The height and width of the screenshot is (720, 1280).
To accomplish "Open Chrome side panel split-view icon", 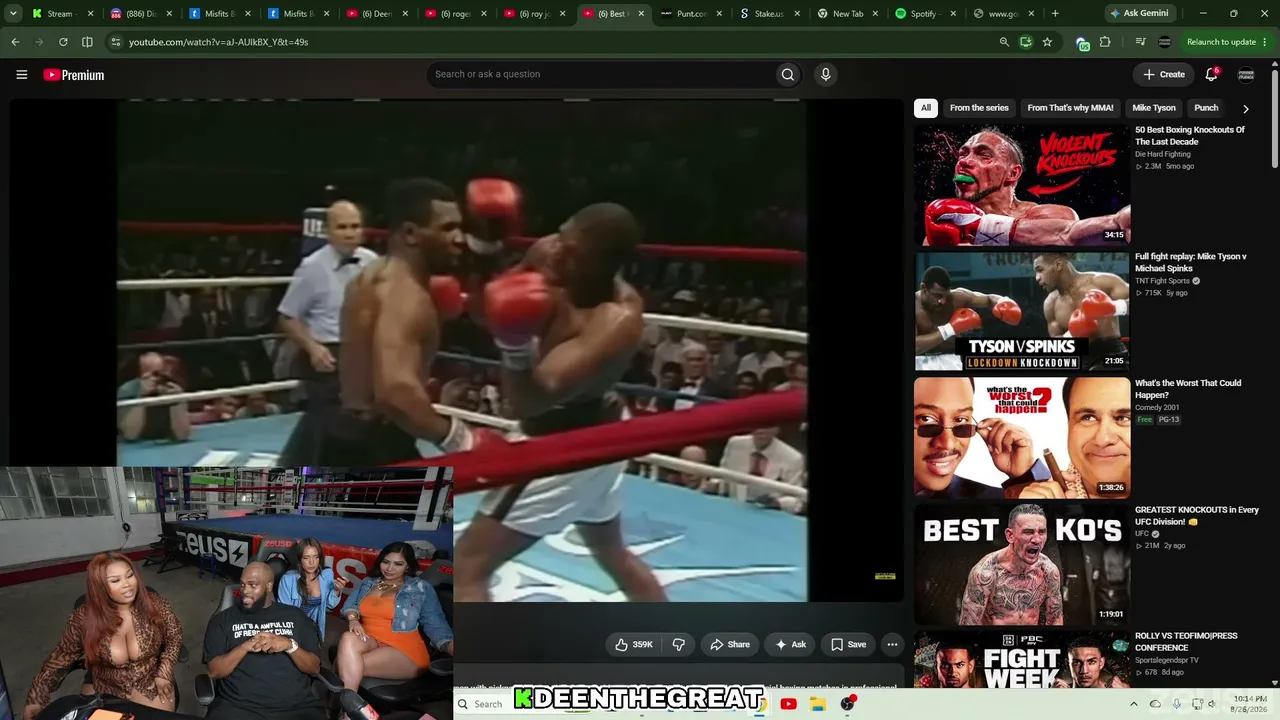I will [x=87, y=42].
